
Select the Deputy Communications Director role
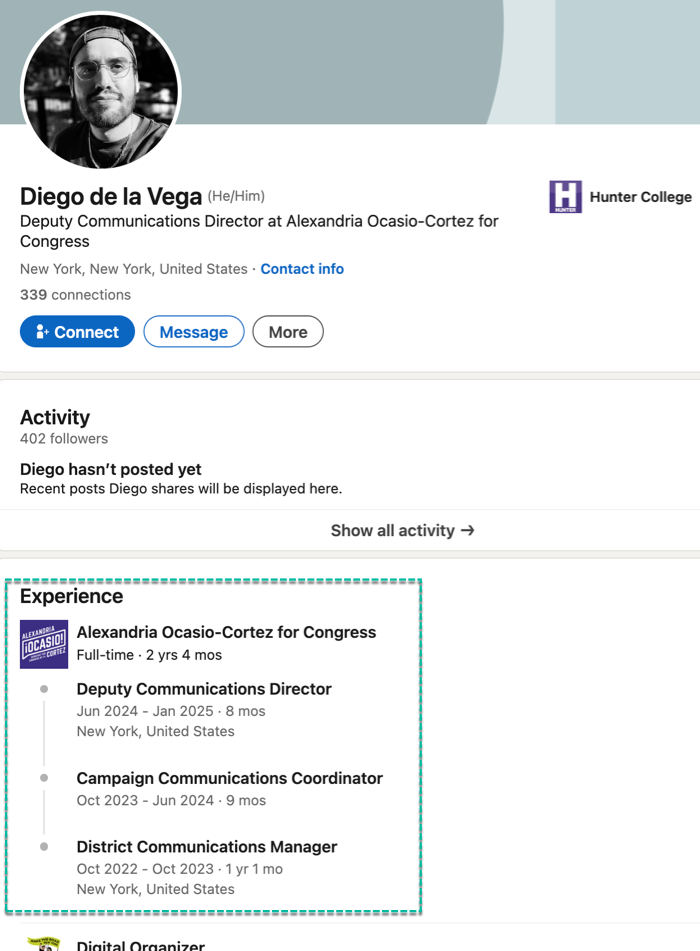[x=204, y=689]
